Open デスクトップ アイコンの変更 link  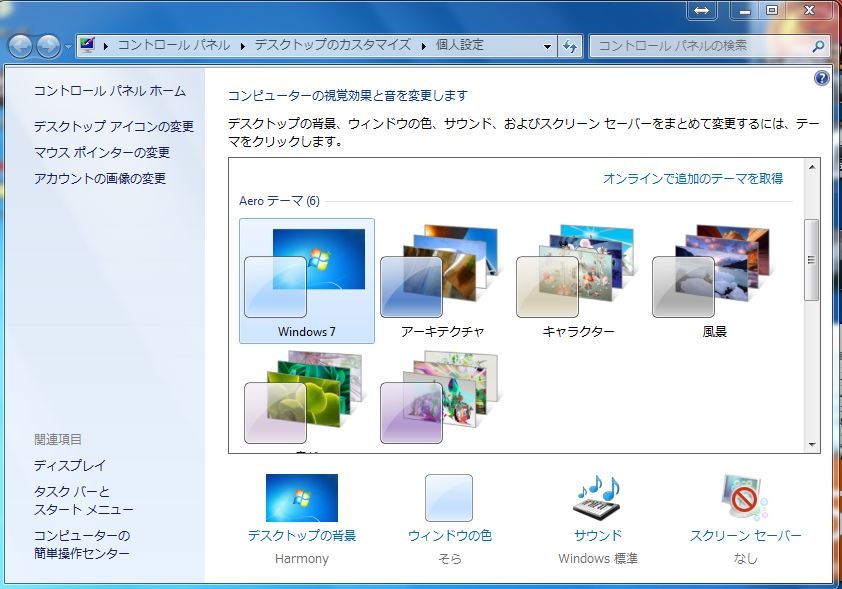click(114, 126)
